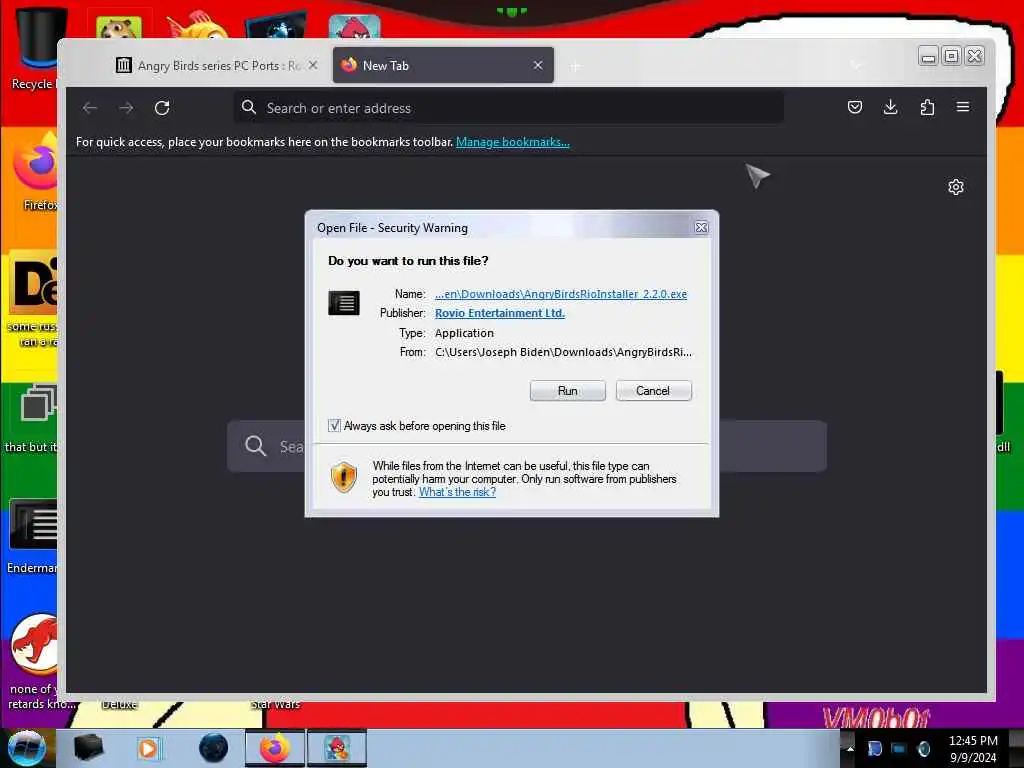Open a new tab with the plus button
Screen dimensions: 1024x768
(575, 66)
